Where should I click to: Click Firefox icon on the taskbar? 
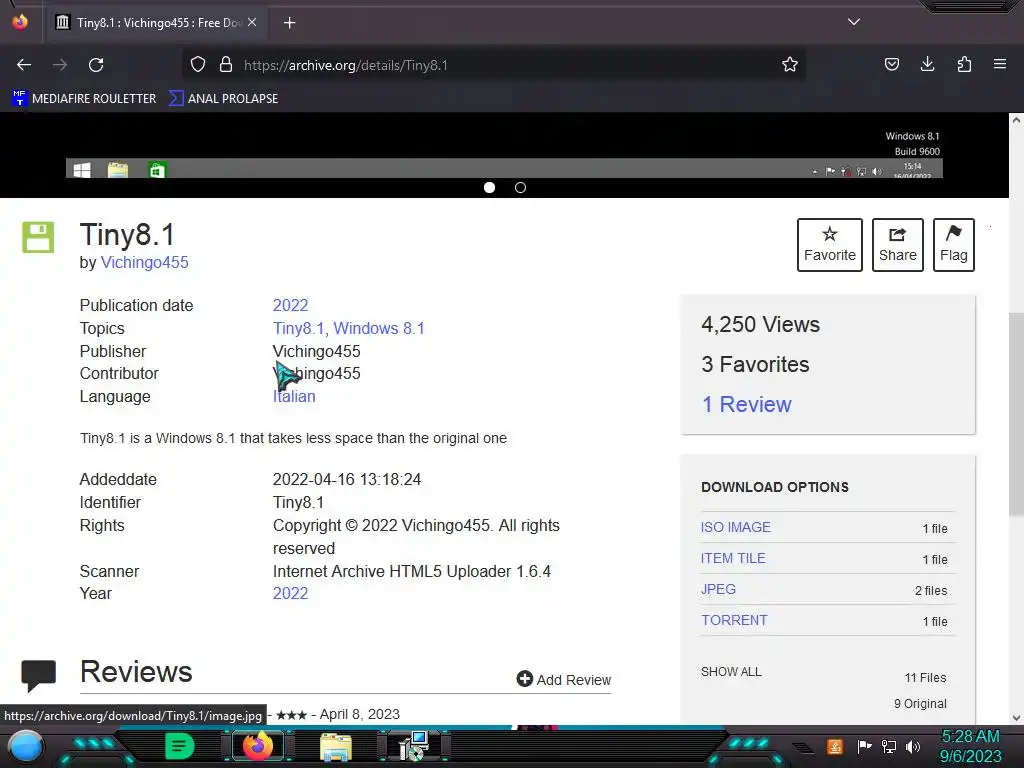pyautogui.click(x=257, y=746)
